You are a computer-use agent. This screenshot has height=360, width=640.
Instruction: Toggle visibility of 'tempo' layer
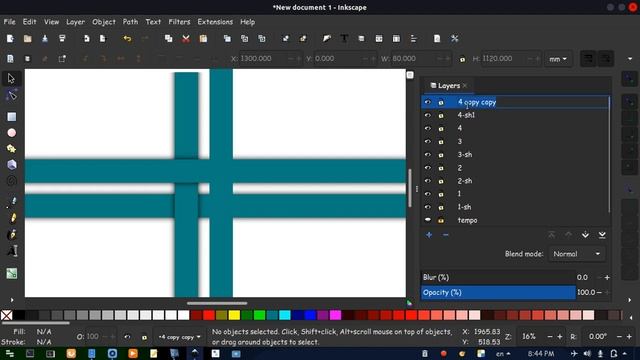pos(427,220)
